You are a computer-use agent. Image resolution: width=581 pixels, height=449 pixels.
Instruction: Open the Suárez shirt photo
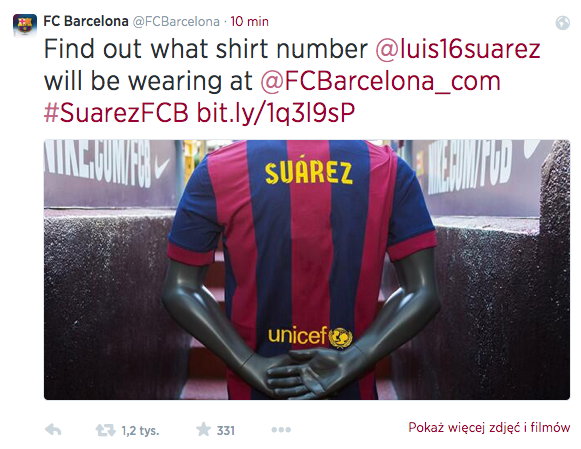(307, 269)
